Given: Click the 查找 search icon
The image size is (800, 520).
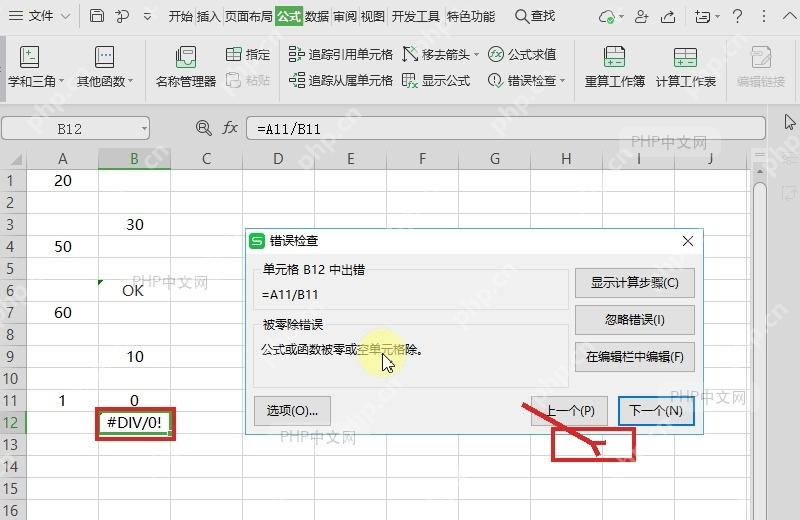Looking at the screenshot, I should tap(521, 16).
